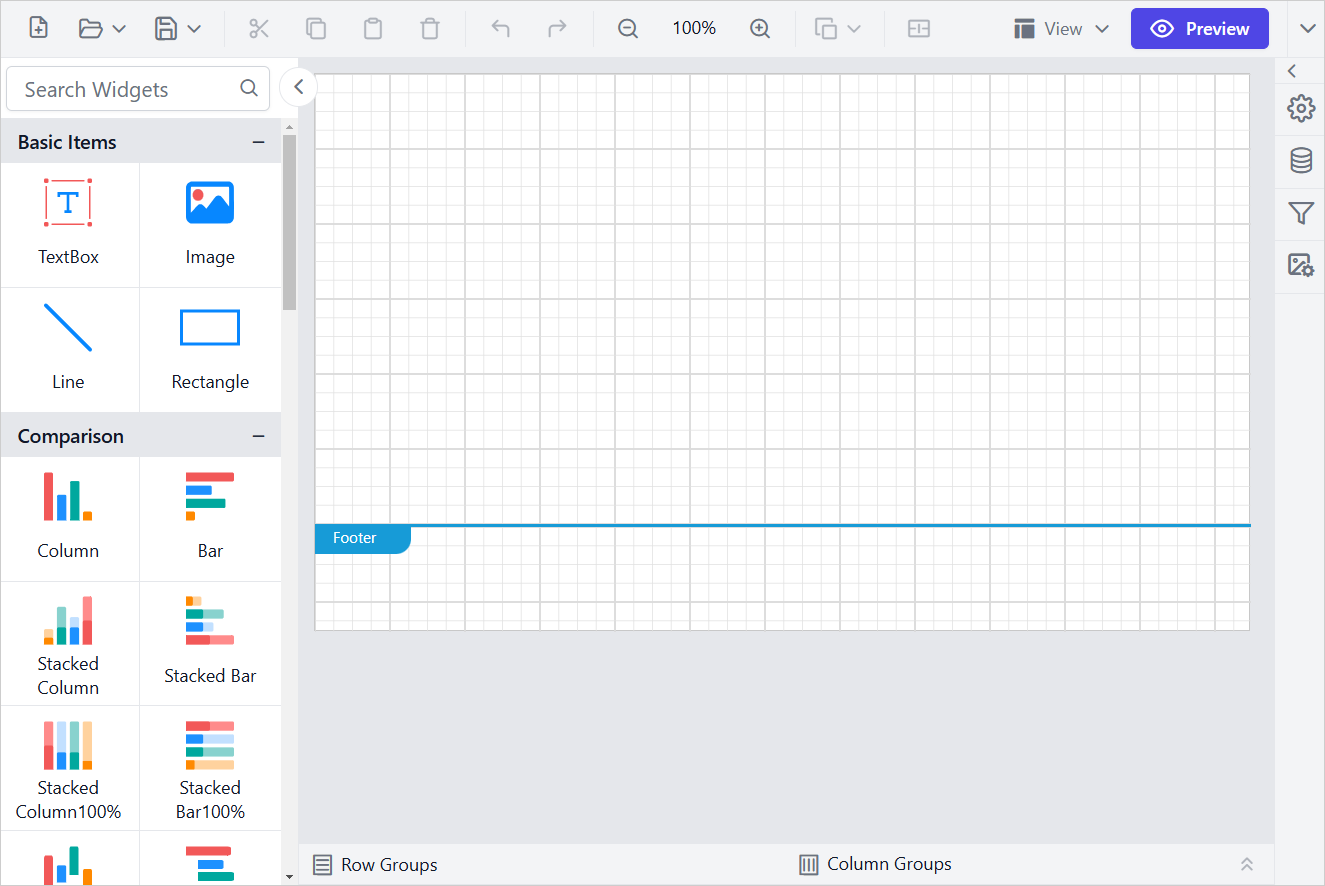The width and height of the screenshot is (1325, 886).
Task: Select the Stacked Column100% widget
Action: click(68, 768)
